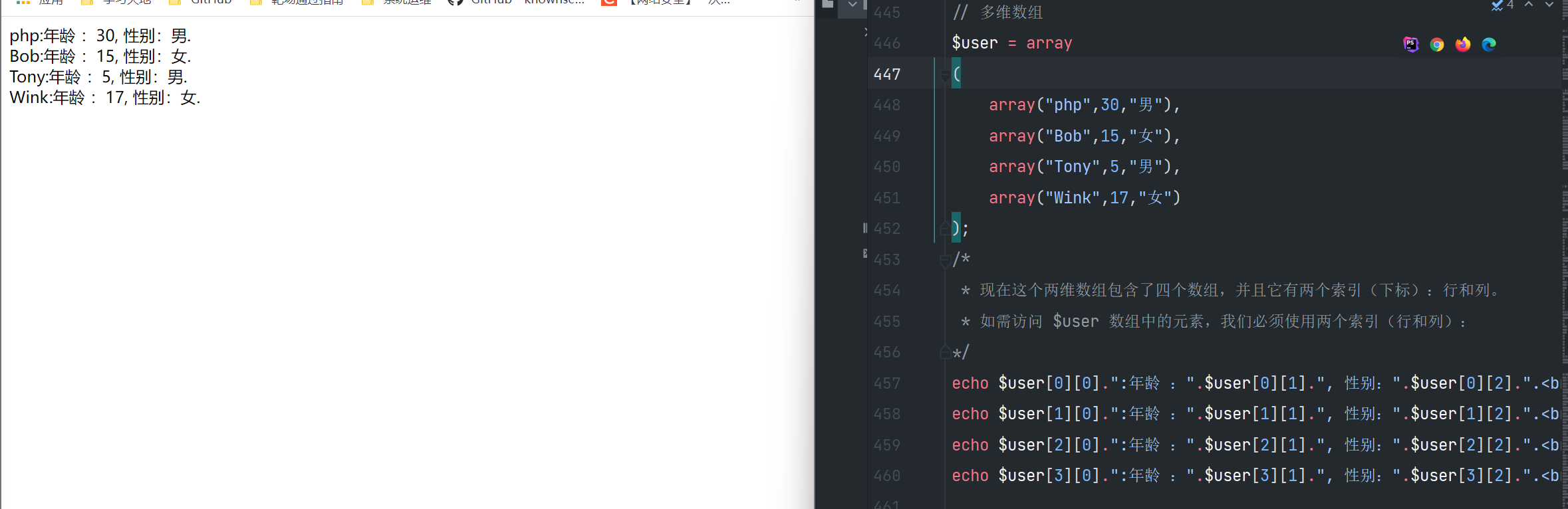Image resolution: width=1568 pixels, height=509 pixels.
Task: Open the GitHub bookmarks folder
Action: (201, 3)
